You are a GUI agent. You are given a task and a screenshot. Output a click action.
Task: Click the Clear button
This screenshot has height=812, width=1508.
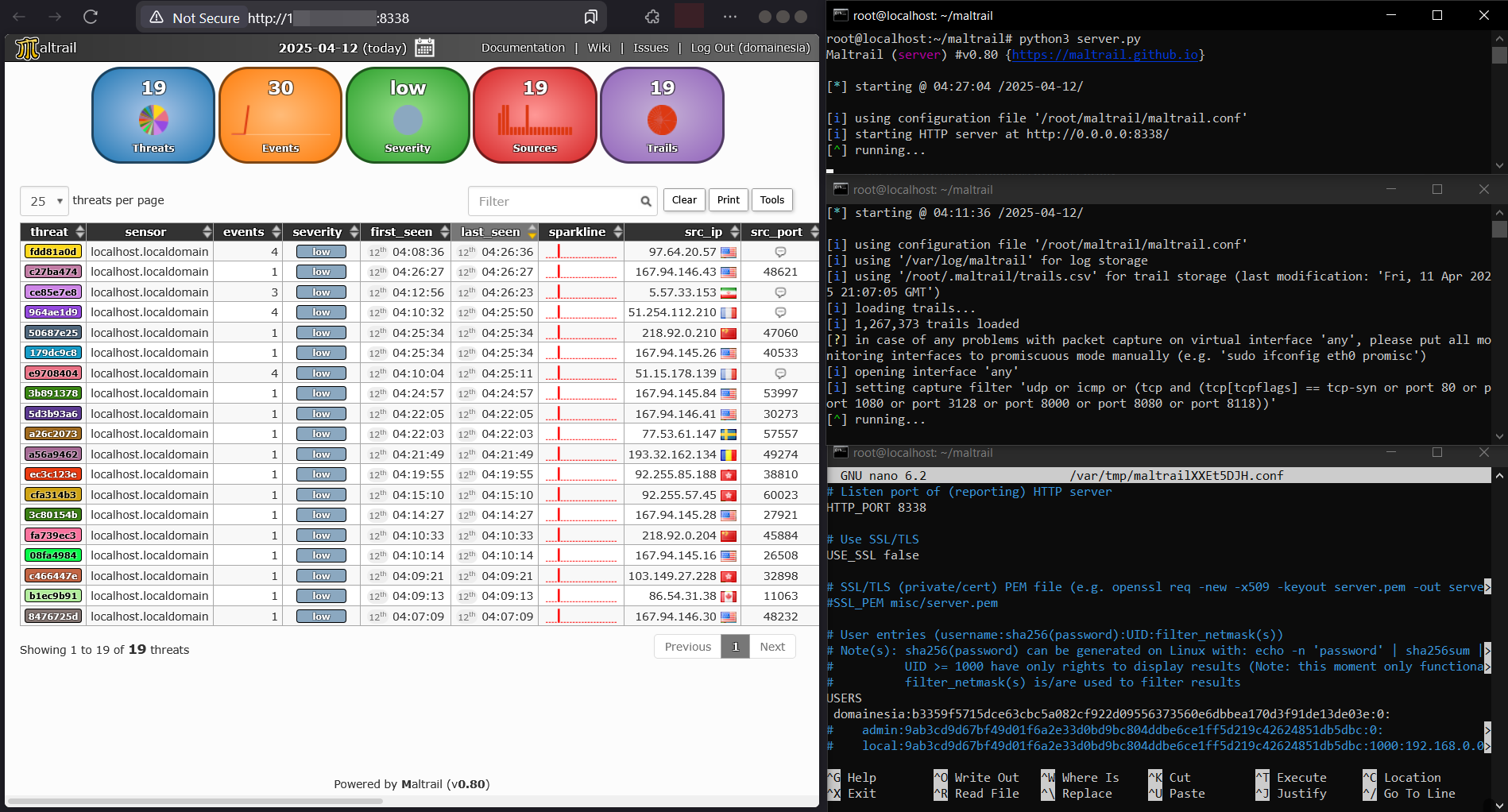(684, 200)
